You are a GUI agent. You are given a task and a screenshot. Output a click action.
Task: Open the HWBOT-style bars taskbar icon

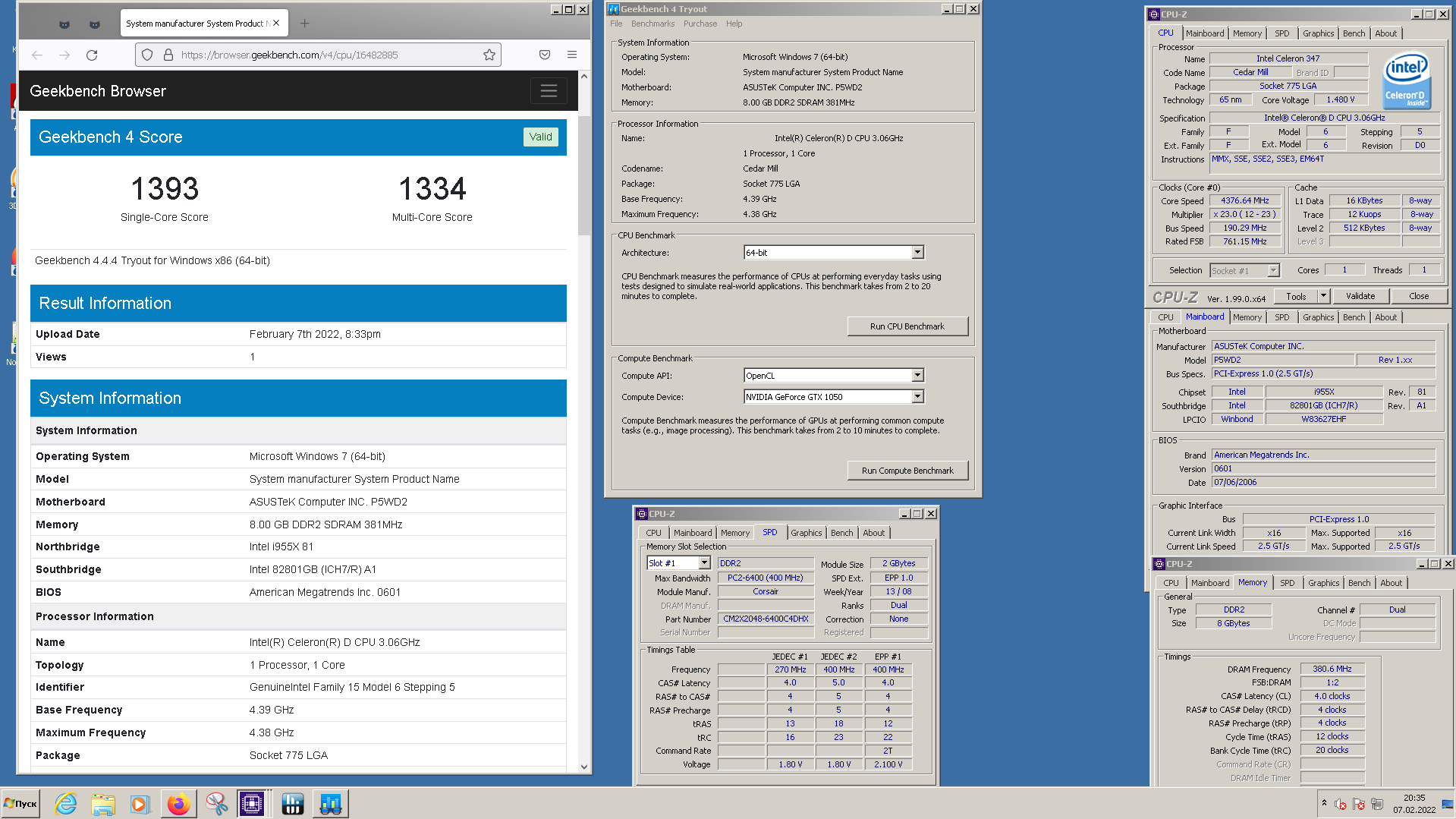click(x=292, y=804)
